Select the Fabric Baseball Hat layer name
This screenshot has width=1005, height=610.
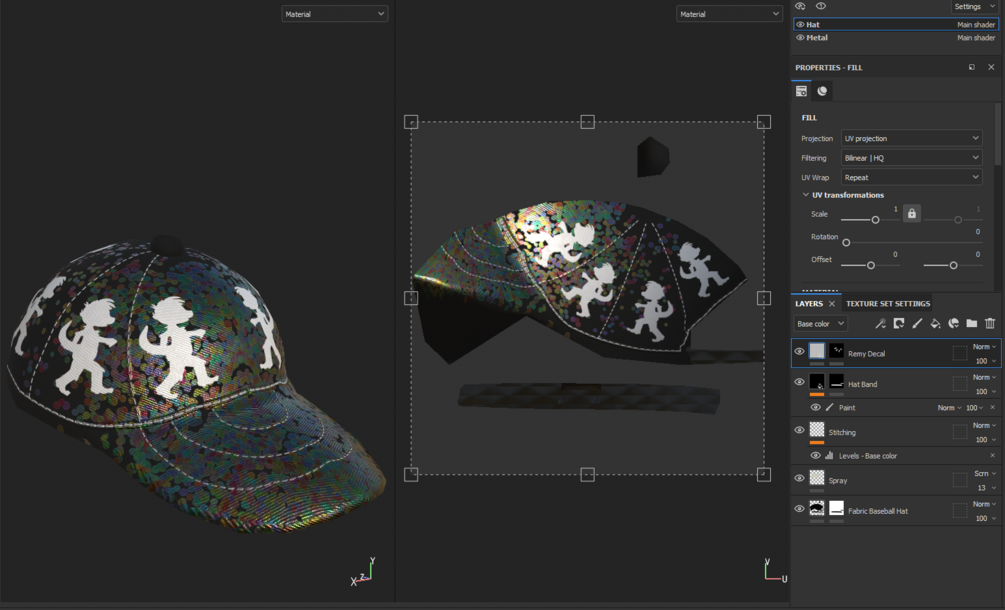pyautogui.click(x=877, y=511)
